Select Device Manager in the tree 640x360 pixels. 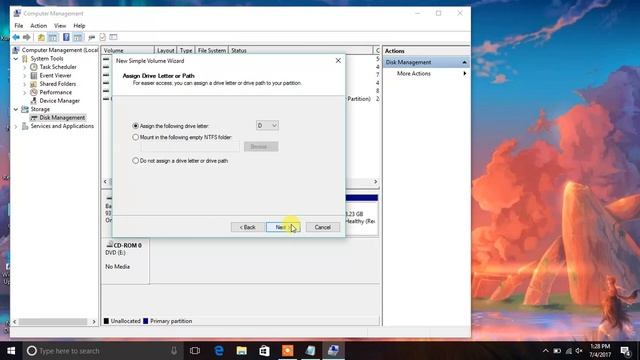60,100
